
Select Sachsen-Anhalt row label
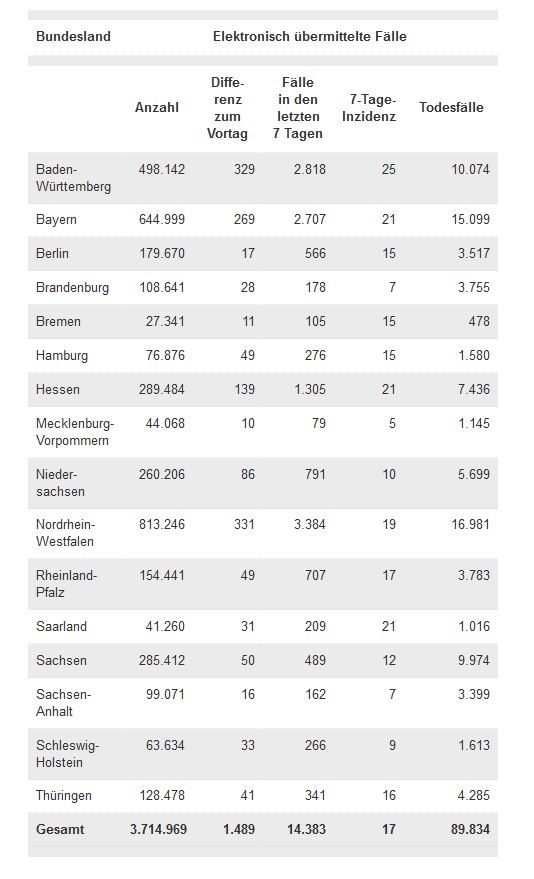tap(63, 702)
